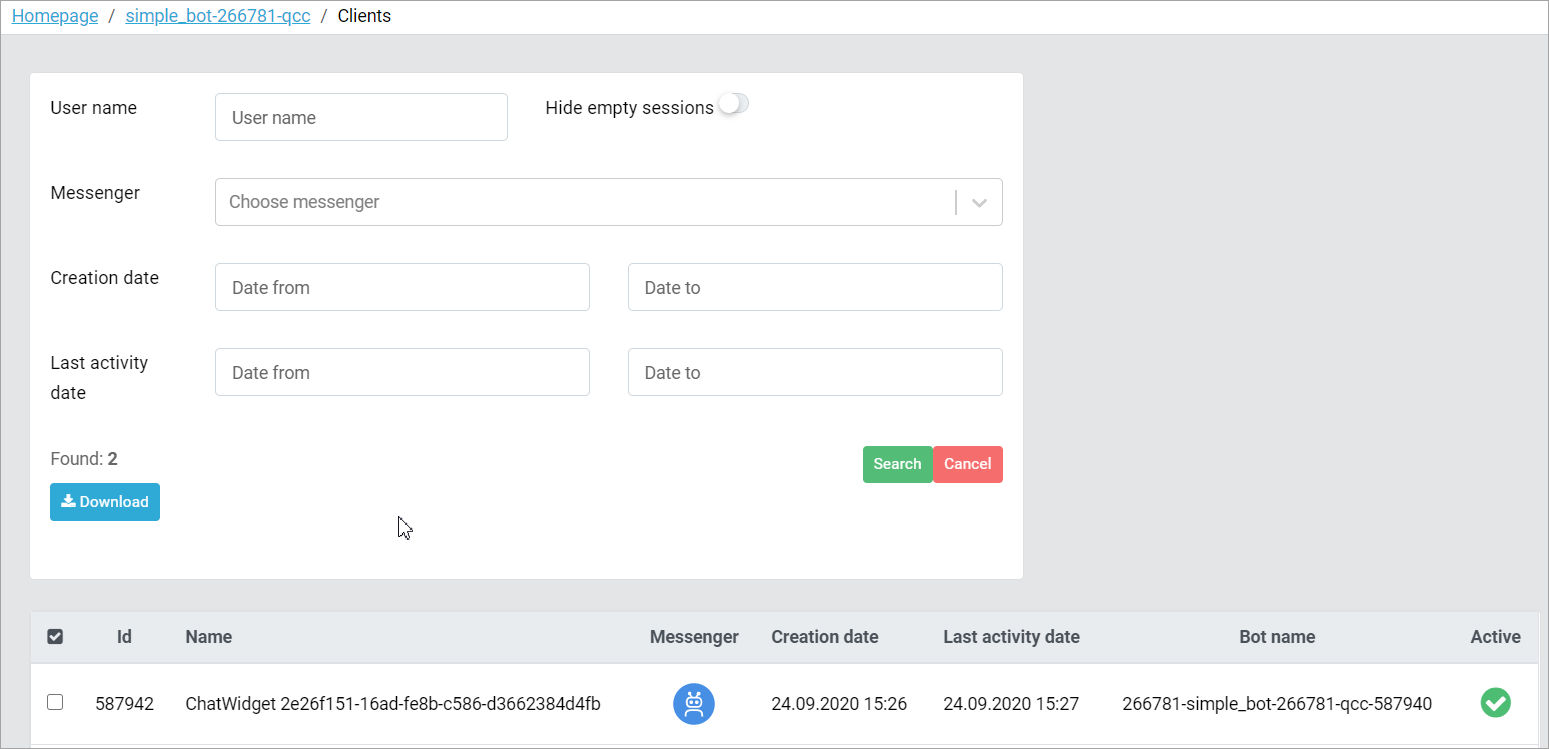The image size is (1549, 749).
Task: Open client ChatWidget 2e26f151 name entry
Action: (x=393, y=704)
